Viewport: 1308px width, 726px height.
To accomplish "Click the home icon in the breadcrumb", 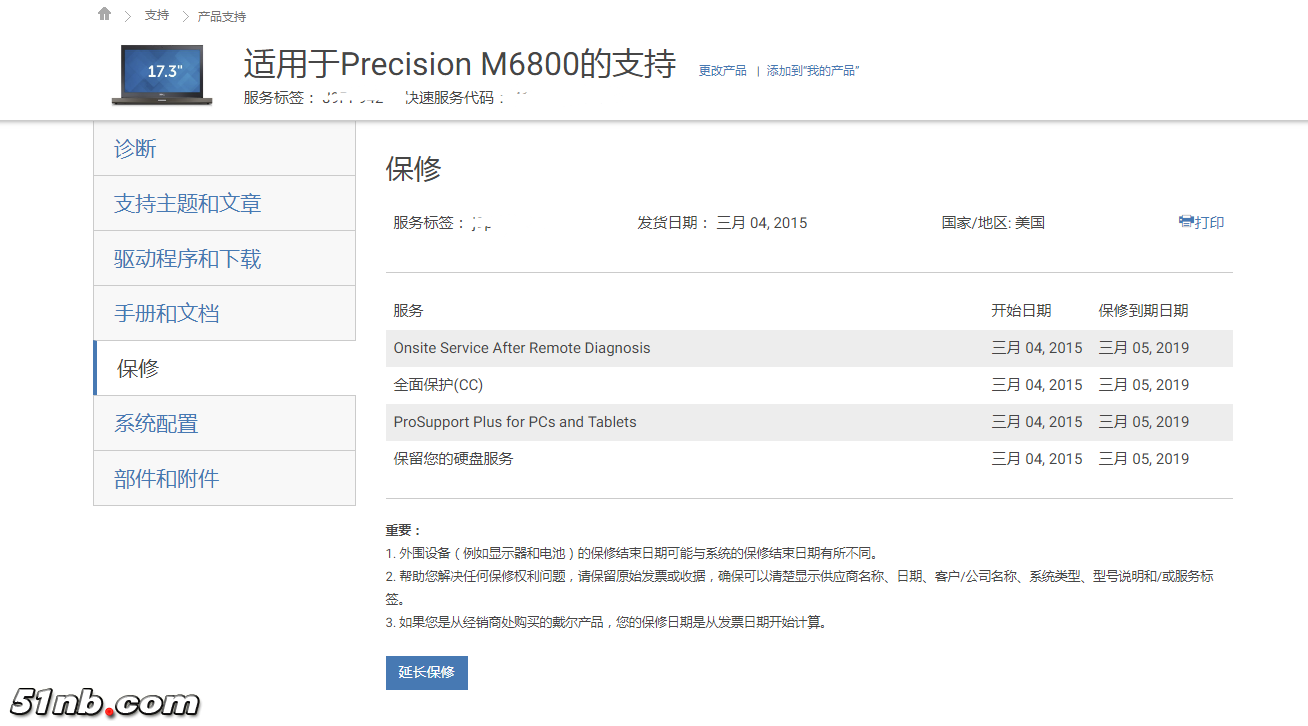I will point(104,14).
